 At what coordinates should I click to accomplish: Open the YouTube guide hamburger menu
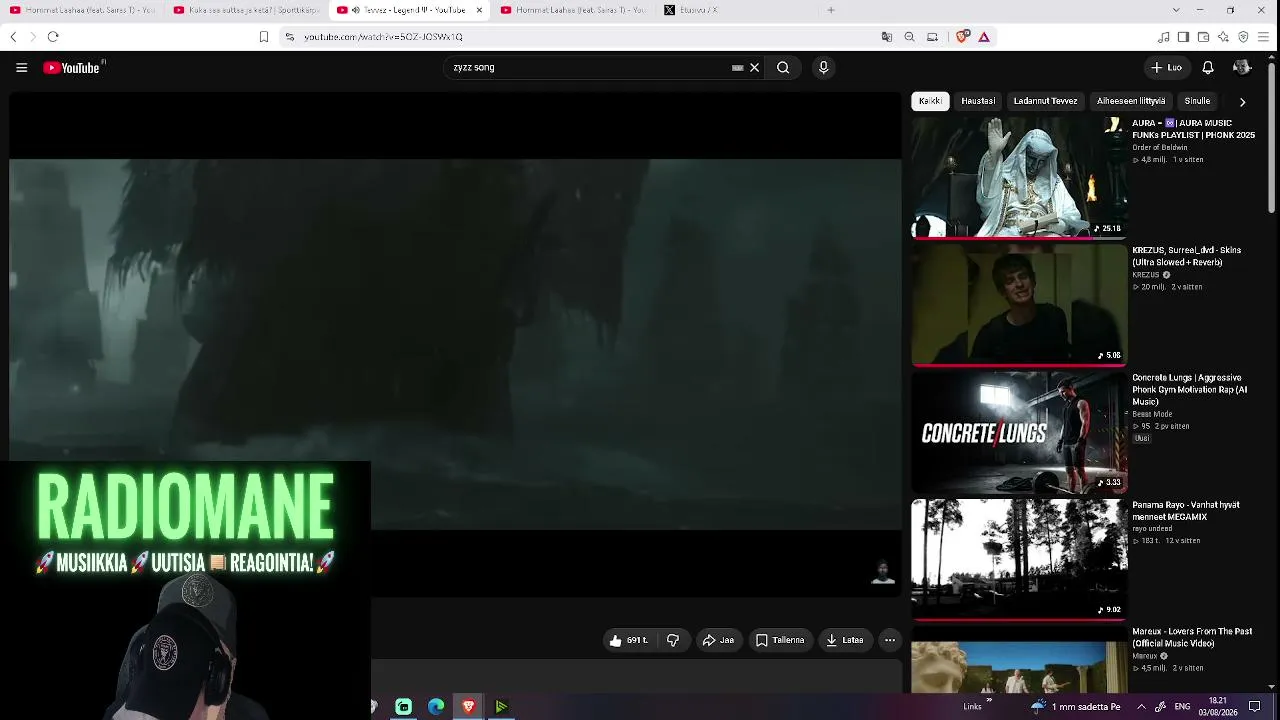[x=21, y=68]
